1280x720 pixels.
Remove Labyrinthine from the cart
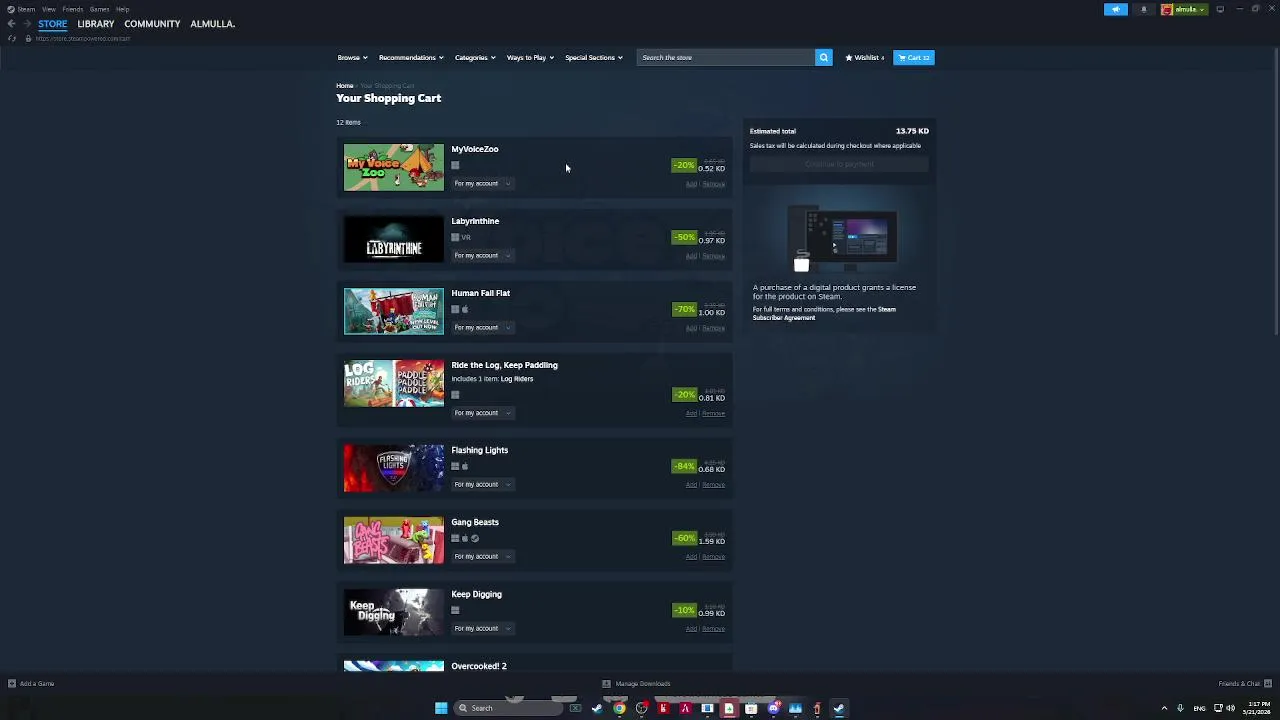pos(713,257)
